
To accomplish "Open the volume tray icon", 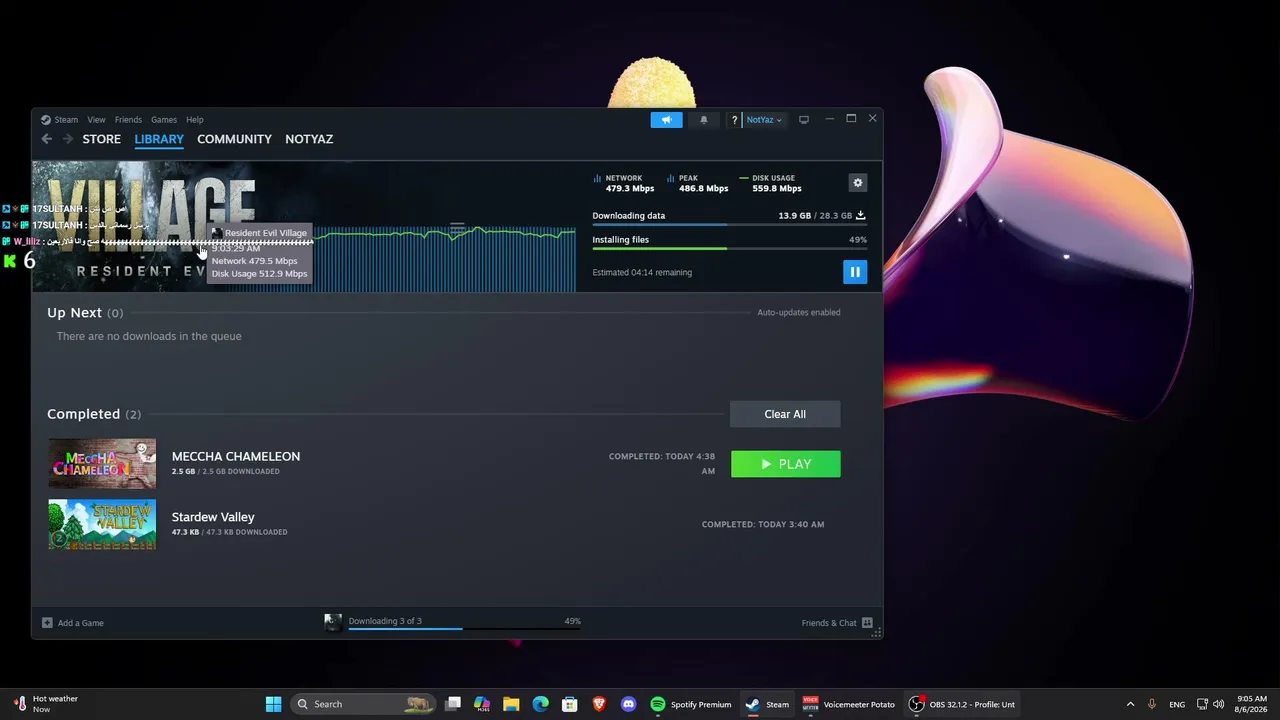I will click(1219, 704).
